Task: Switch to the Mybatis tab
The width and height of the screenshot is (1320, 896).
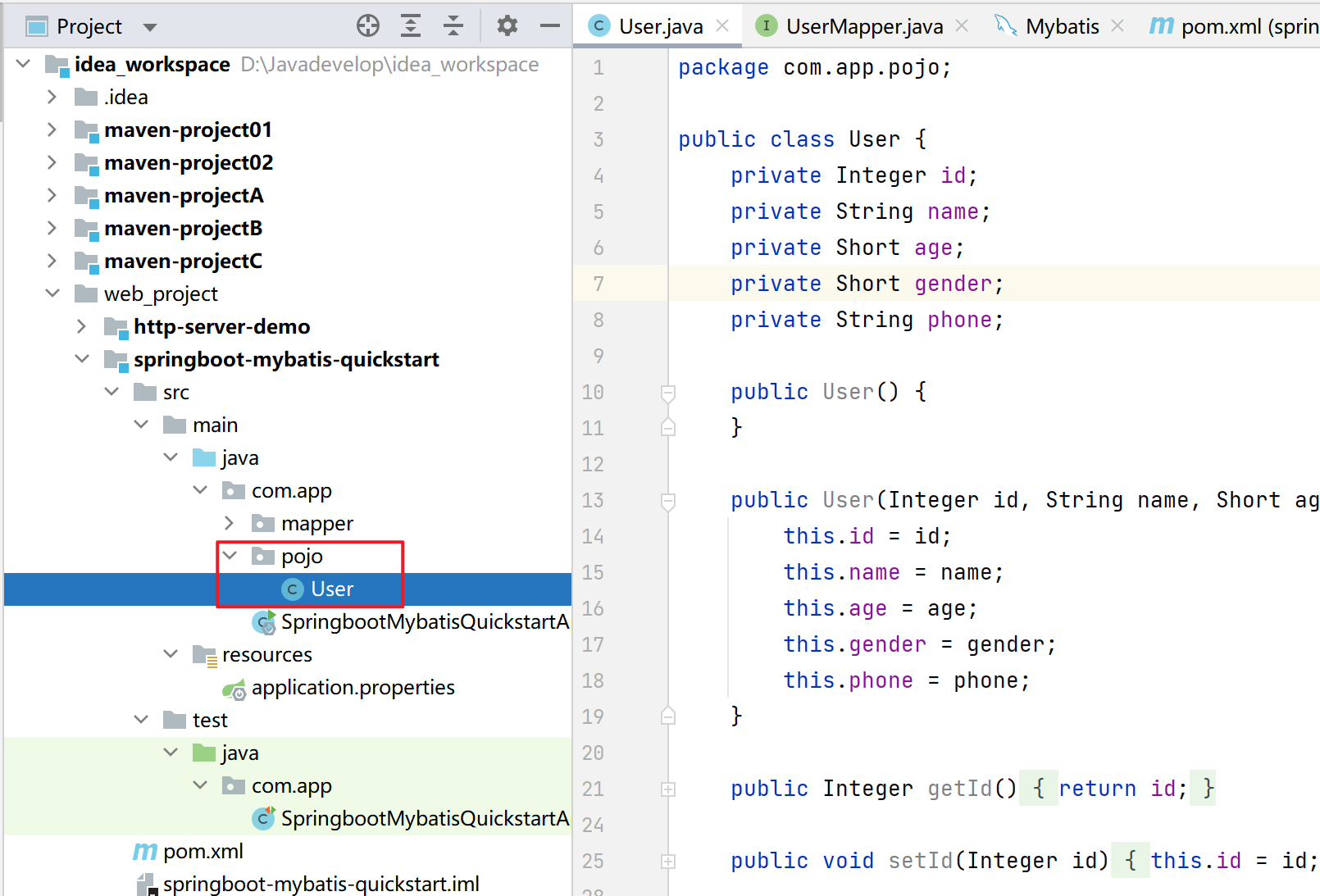Action: (1062, 26)
